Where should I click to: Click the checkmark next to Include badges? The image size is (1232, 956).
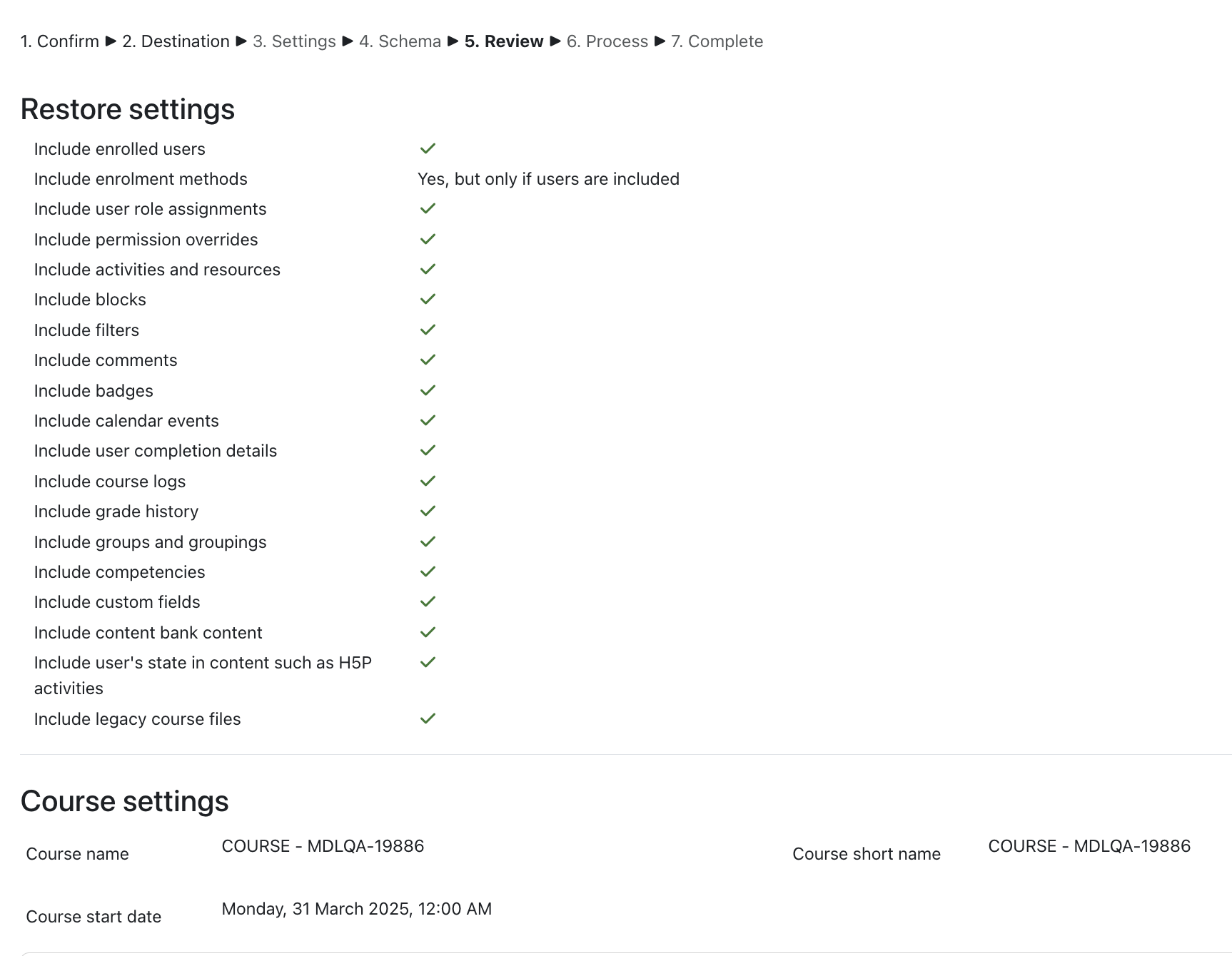[x=428, y=390]
